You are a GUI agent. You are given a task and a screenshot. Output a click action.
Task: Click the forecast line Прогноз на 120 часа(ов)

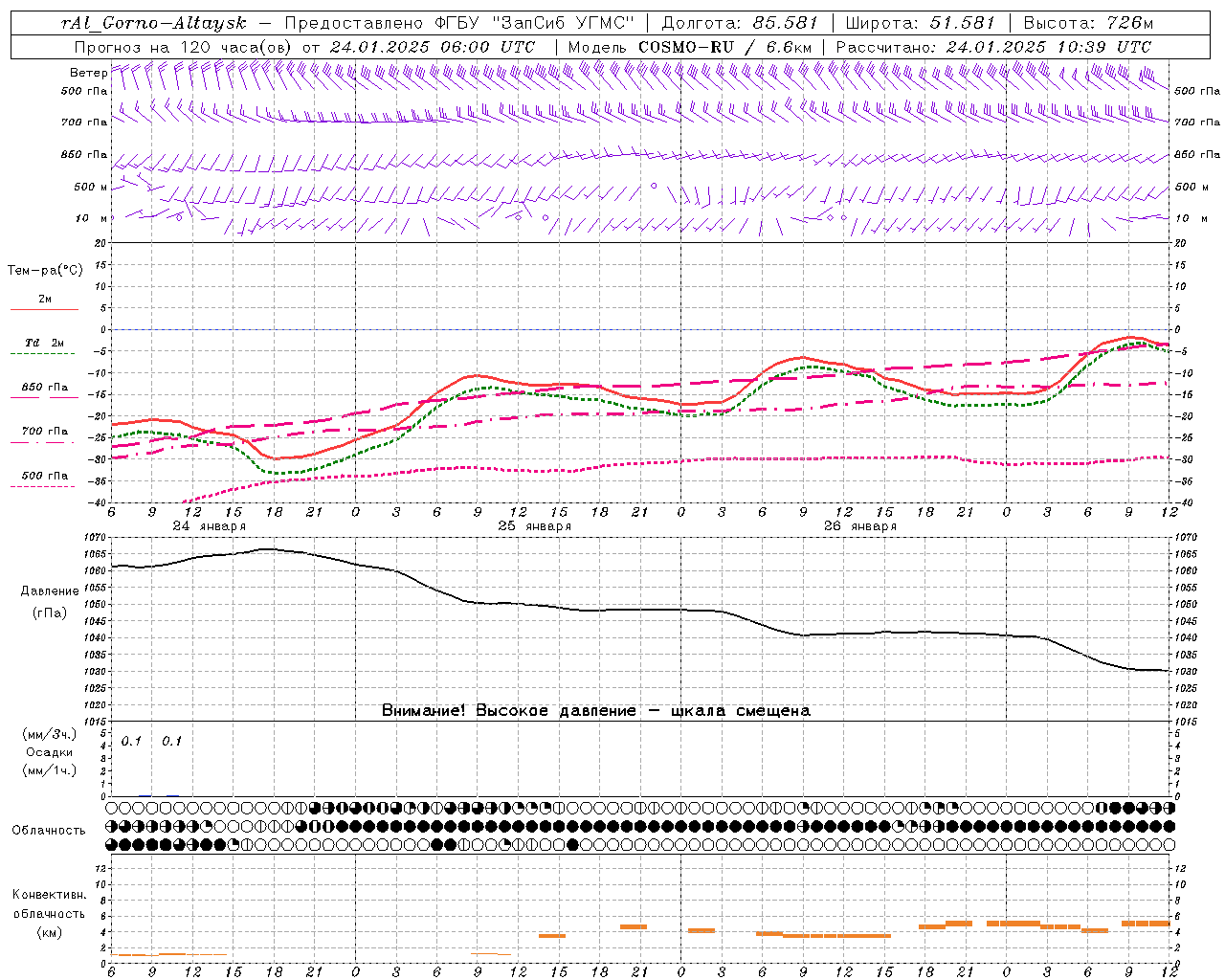(x=184, y=47)
